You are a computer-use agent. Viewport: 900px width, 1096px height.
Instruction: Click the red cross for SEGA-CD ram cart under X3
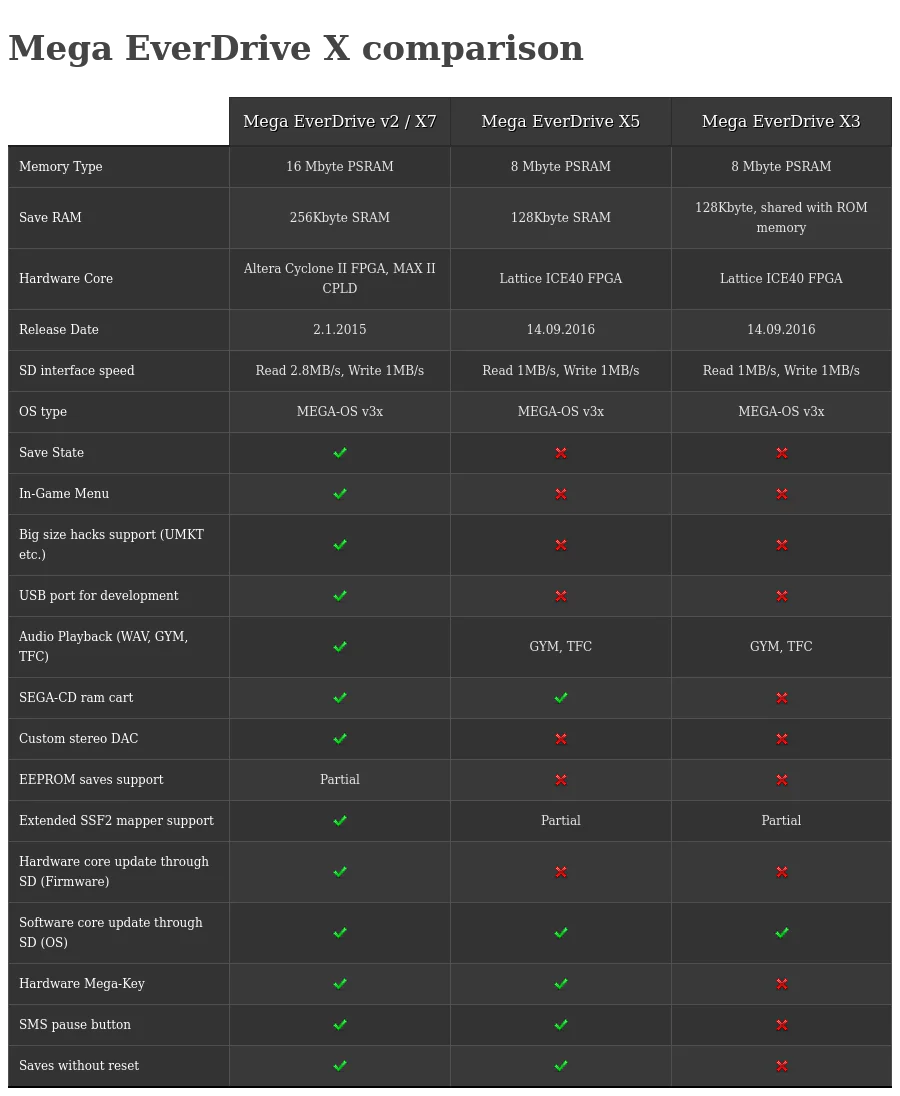(782, 698)
